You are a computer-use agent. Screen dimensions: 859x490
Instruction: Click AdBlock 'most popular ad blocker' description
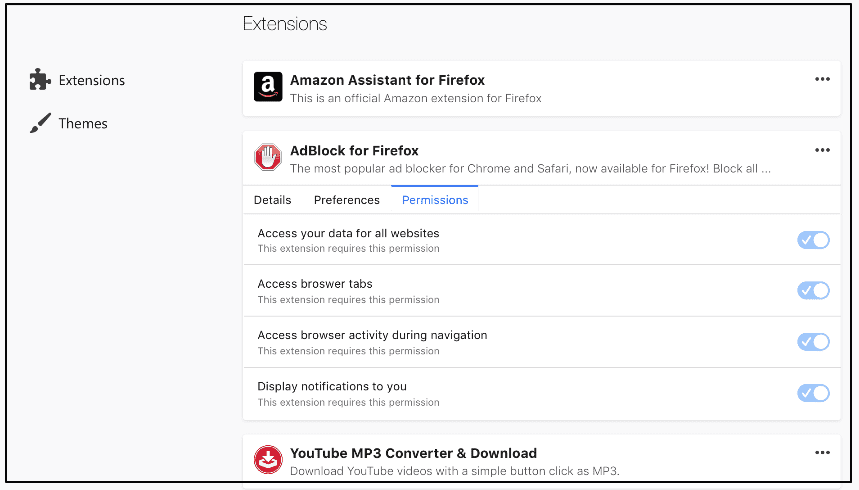530,169
